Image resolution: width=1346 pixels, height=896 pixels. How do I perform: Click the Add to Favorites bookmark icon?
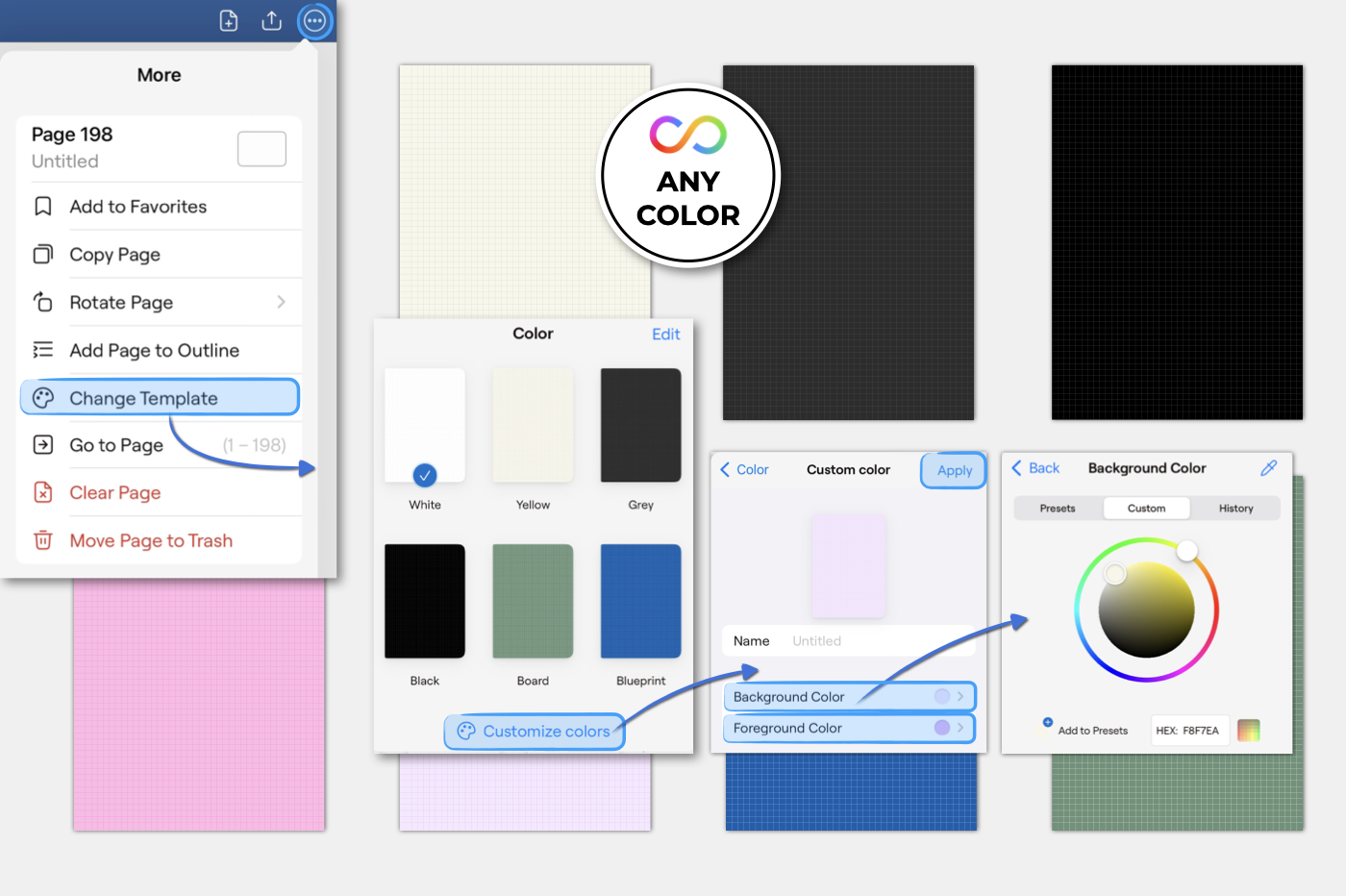43,207
